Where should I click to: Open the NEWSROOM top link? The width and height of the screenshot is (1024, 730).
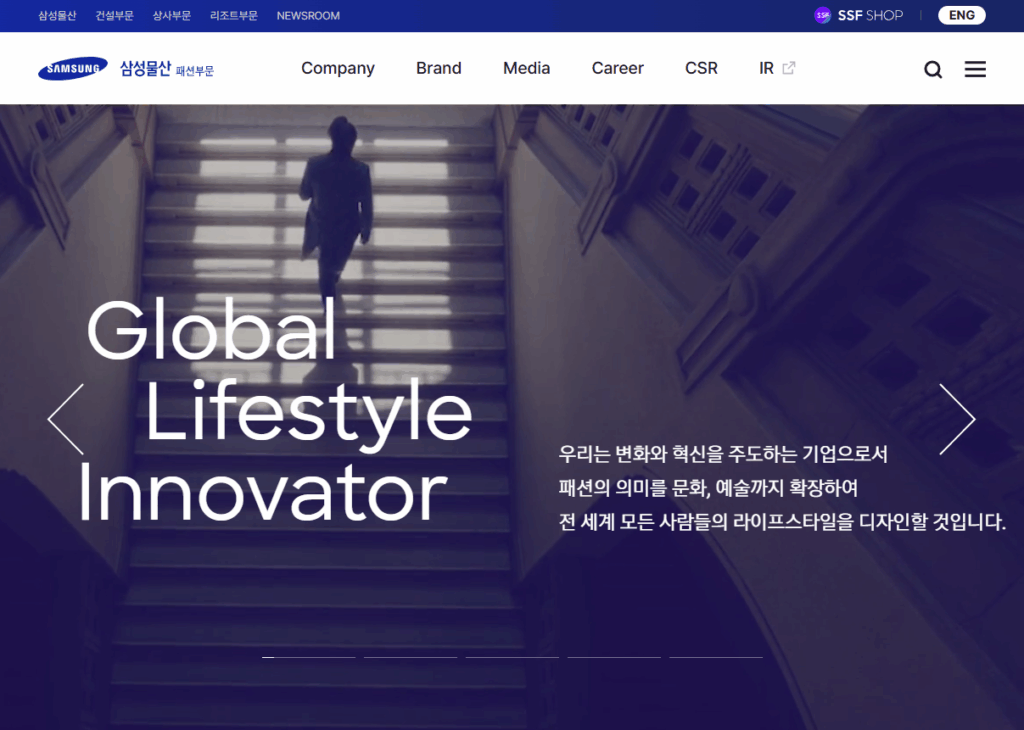tap(308, 16)
